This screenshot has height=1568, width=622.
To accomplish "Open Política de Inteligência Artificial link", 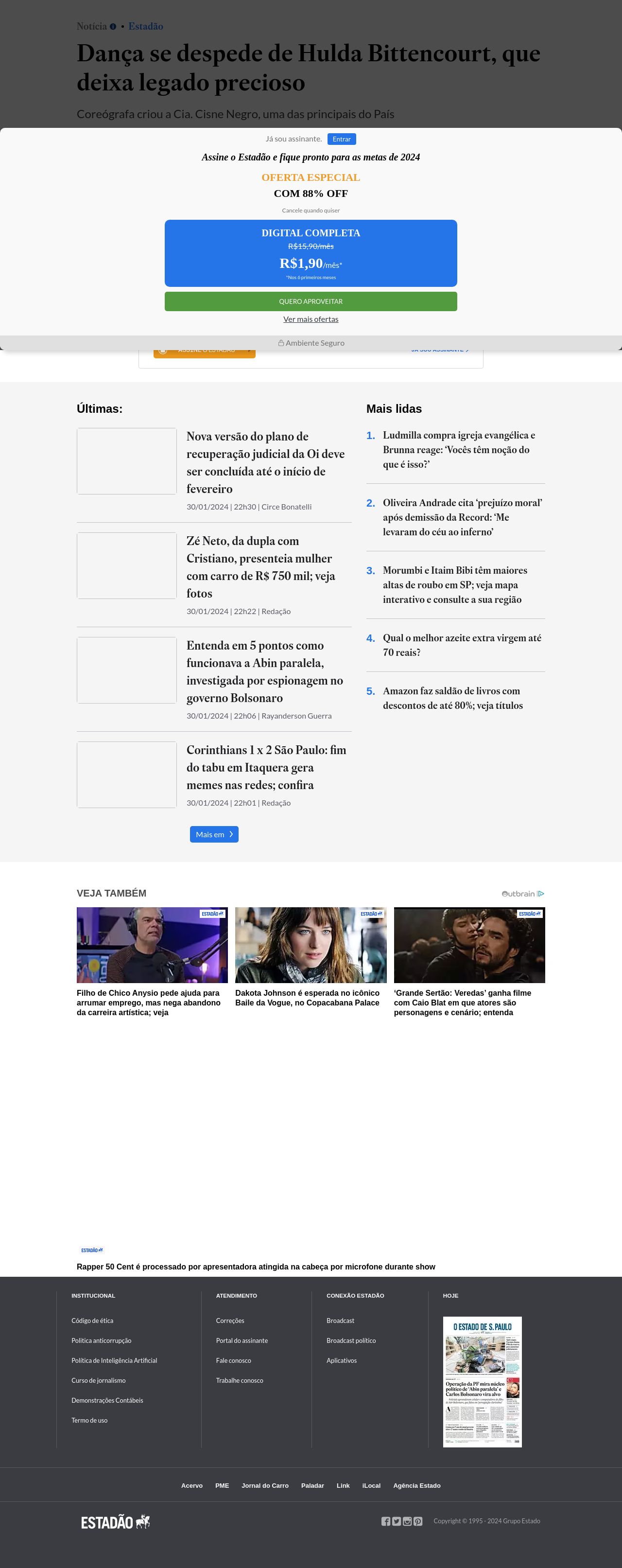I will (114, 1360).
